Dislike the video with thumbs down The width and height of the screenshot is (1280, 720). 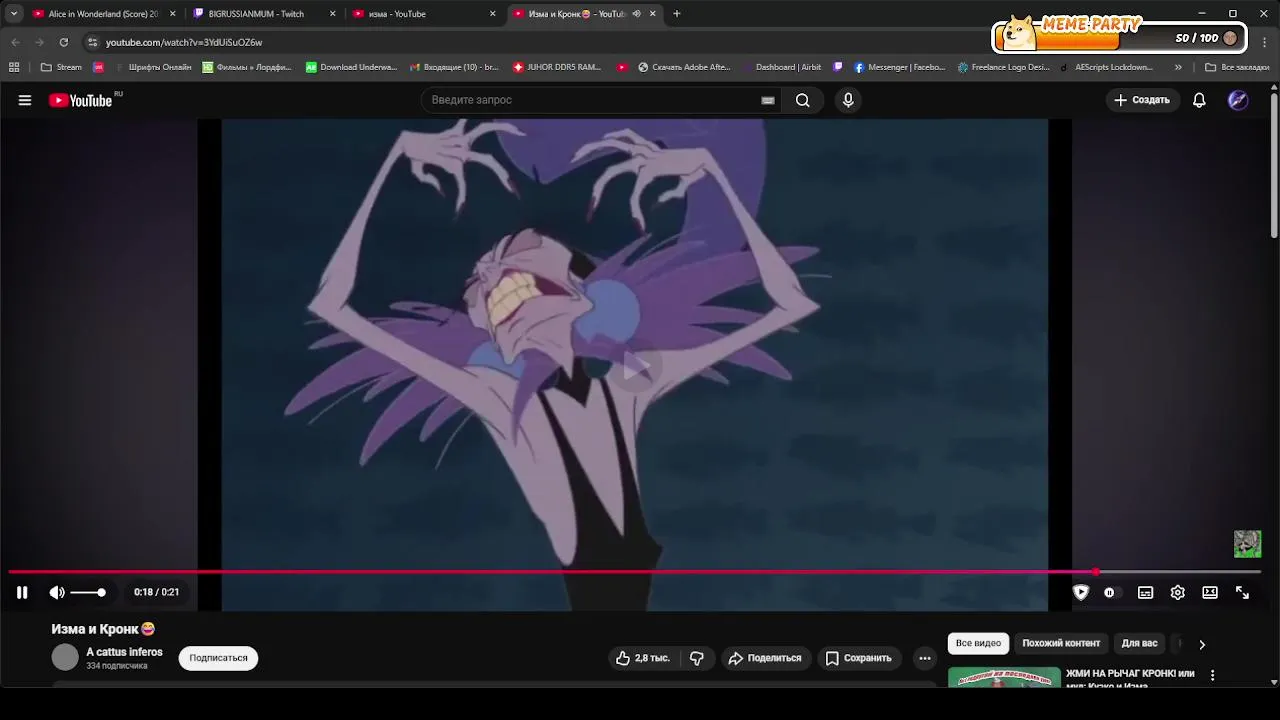697,658
